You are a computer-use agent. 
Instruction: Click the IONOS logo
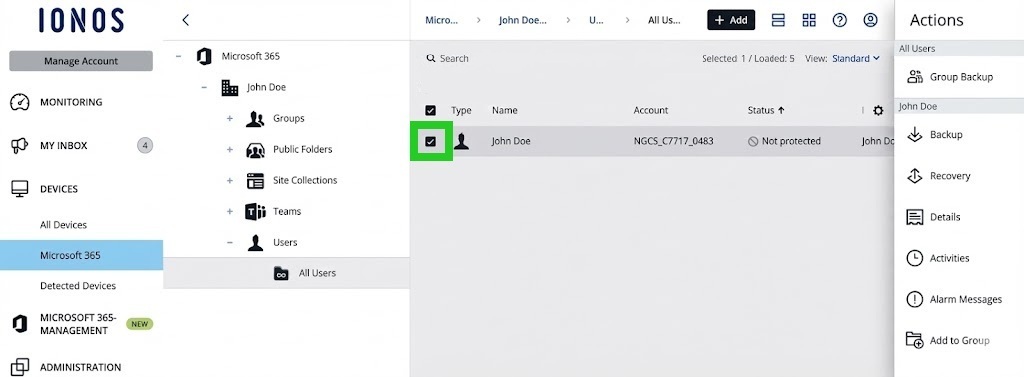tap(81, 20)
